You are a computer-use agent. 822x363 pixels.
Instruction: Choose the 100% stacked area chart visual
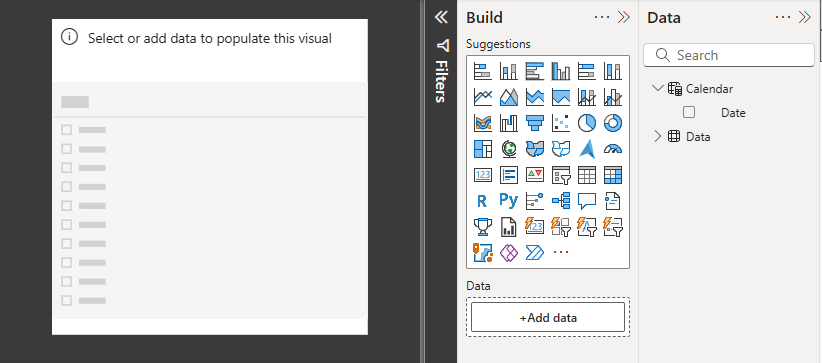point(560,97)
